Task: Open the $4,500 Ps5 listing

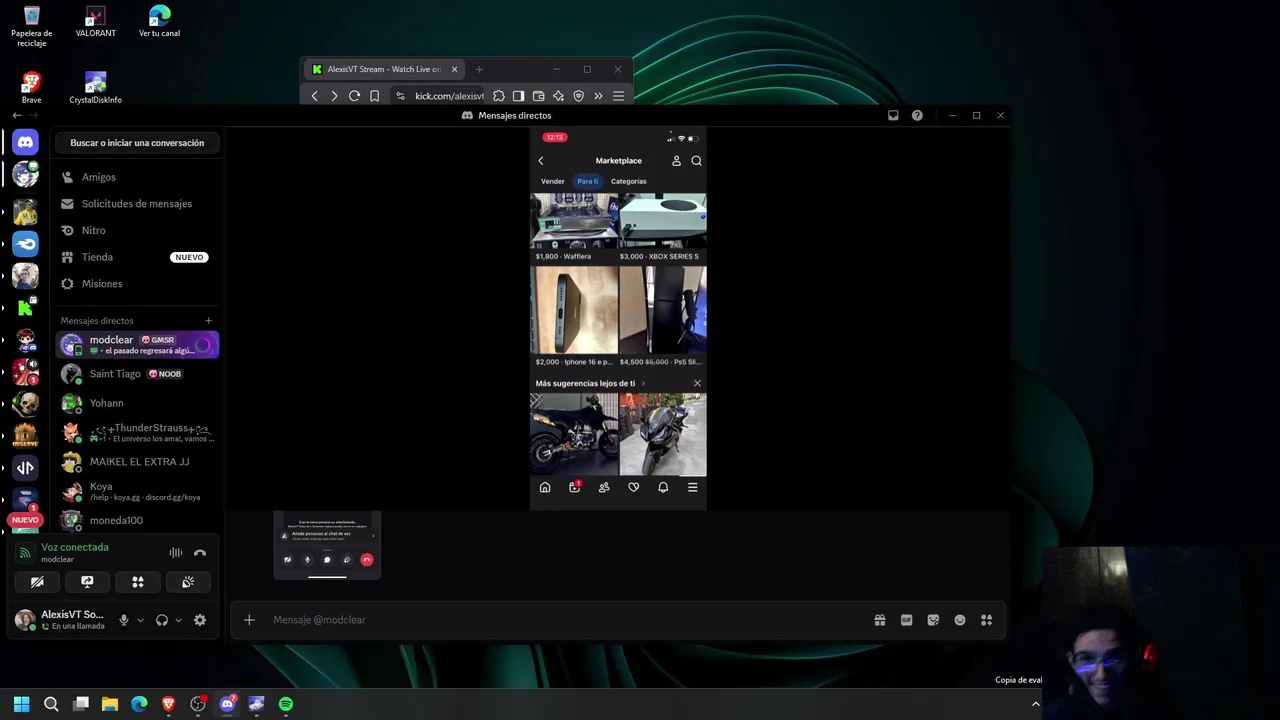Action: pyautogui.click(x=663, y=316)
